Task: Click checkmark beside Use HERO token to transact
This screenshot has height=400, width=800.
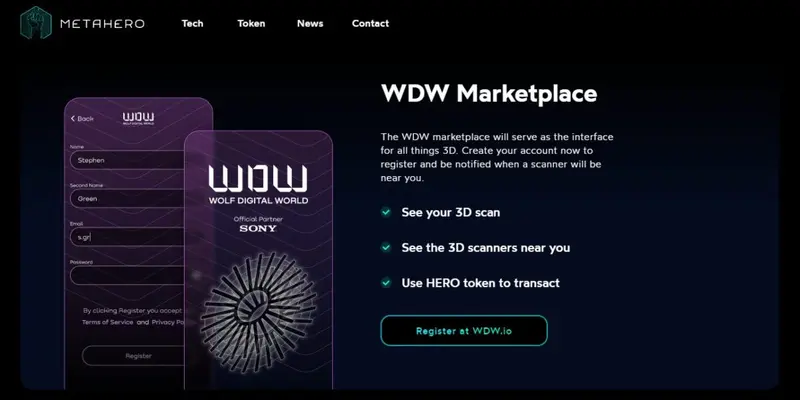Action: [386, 282]
